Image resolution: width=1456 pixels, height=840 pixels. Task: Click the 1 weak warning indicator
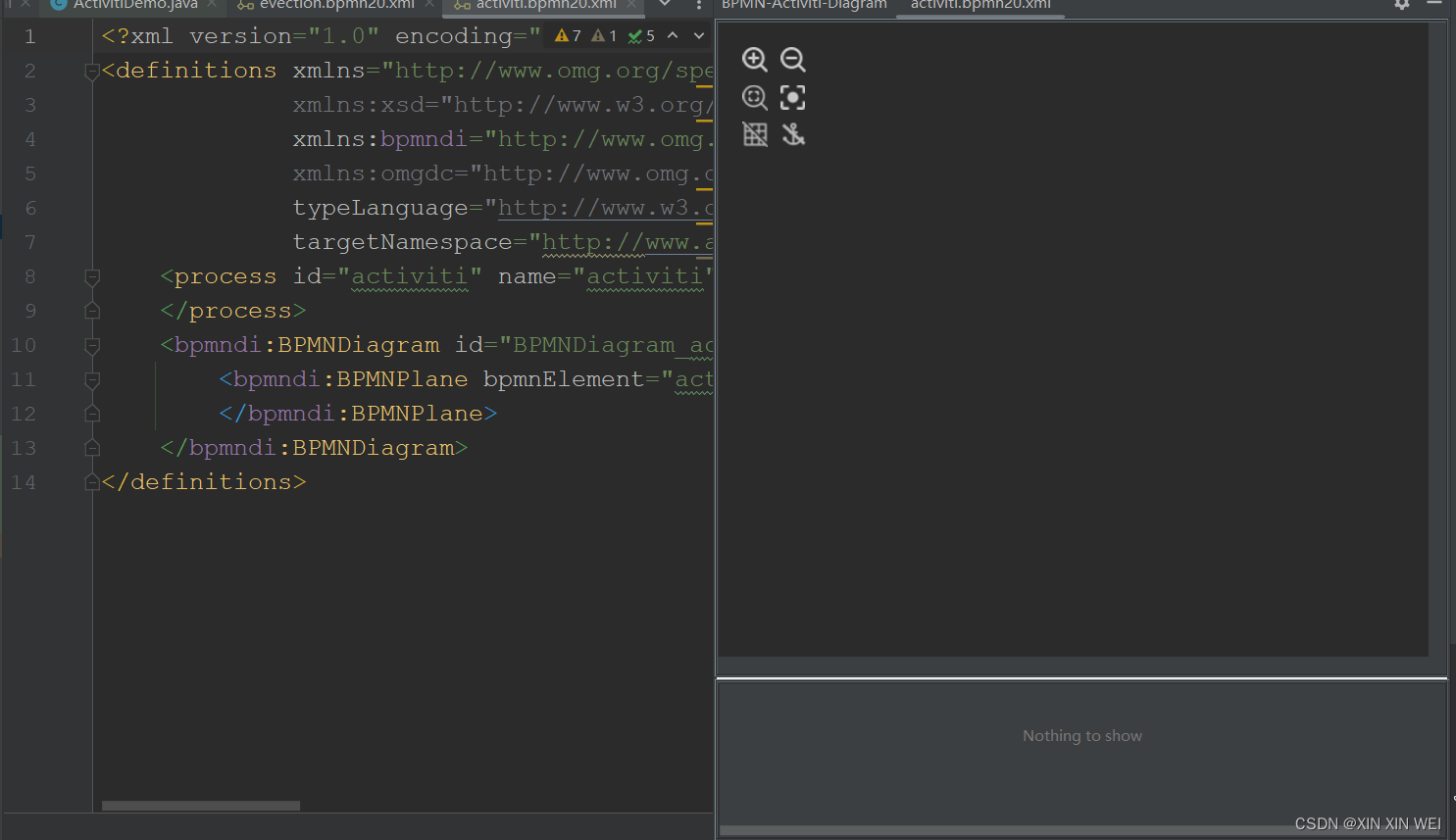(x=604, y=35)
